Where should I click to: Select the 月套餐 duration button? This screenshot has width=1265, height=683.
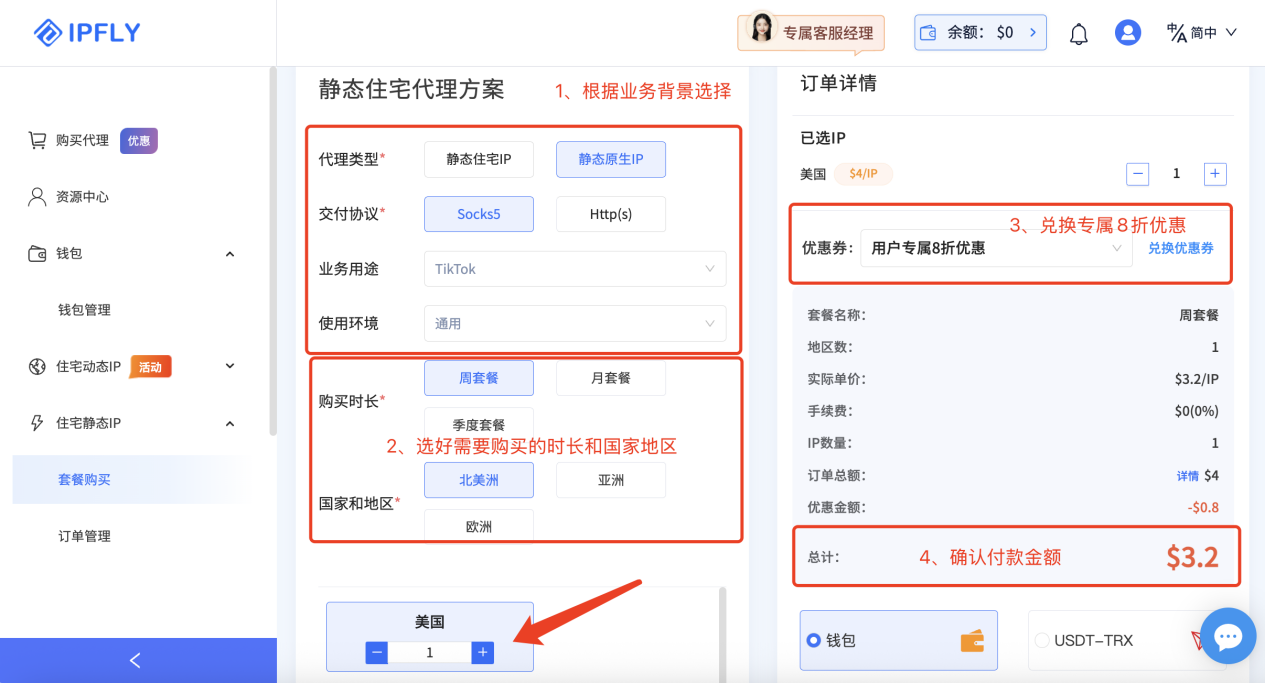(x=610, y=378)
